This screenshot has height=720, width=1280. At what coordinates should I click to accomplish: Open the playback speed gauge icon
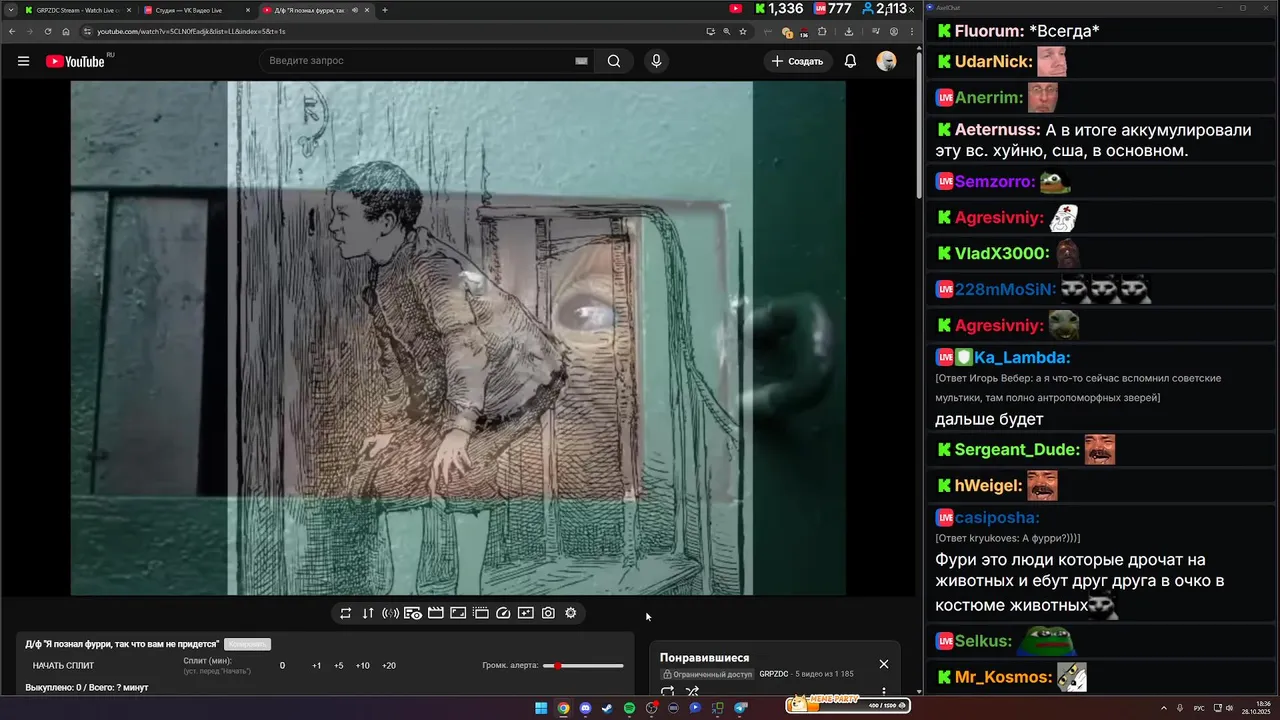click(503, 613)
